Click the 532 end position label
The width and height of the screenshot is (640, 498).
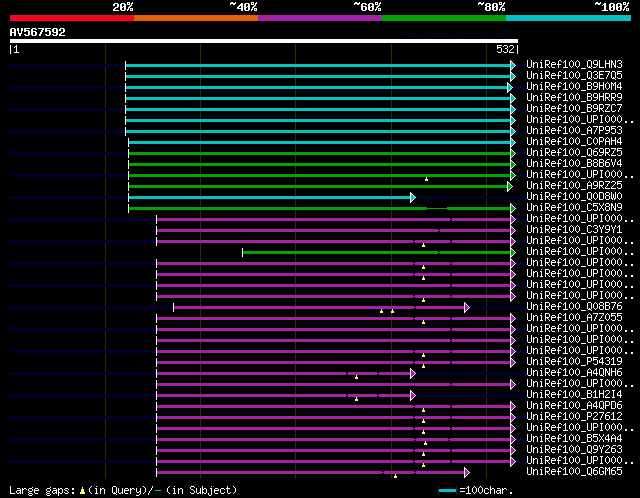(x=505, y=49)
